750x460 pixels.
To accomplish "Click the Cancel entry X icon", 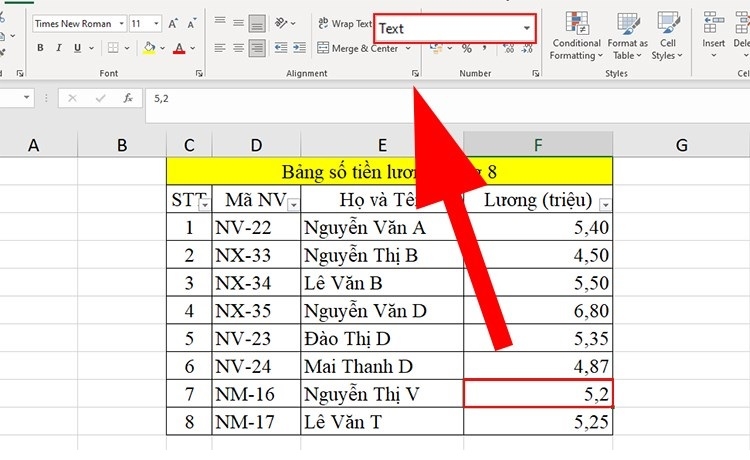I will [72, 99].
